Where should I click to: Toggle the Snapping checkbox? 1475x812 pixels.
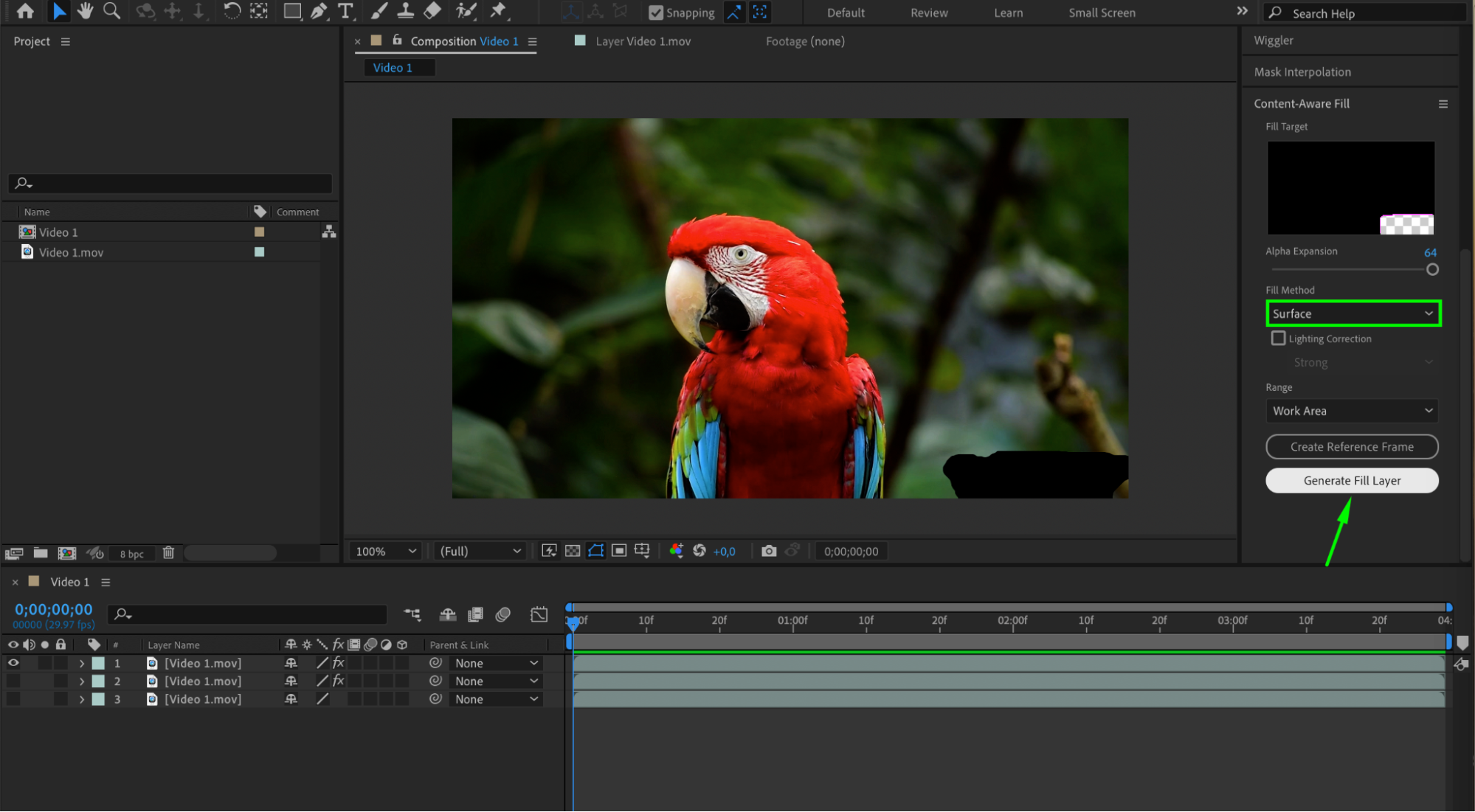pyautogui.click(x=655, y=13)
